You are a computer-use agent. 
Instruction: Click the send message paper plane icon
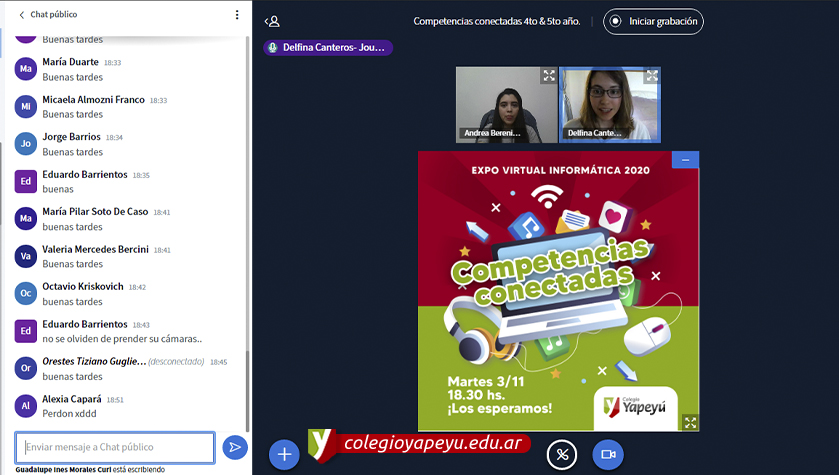[234, 447]
